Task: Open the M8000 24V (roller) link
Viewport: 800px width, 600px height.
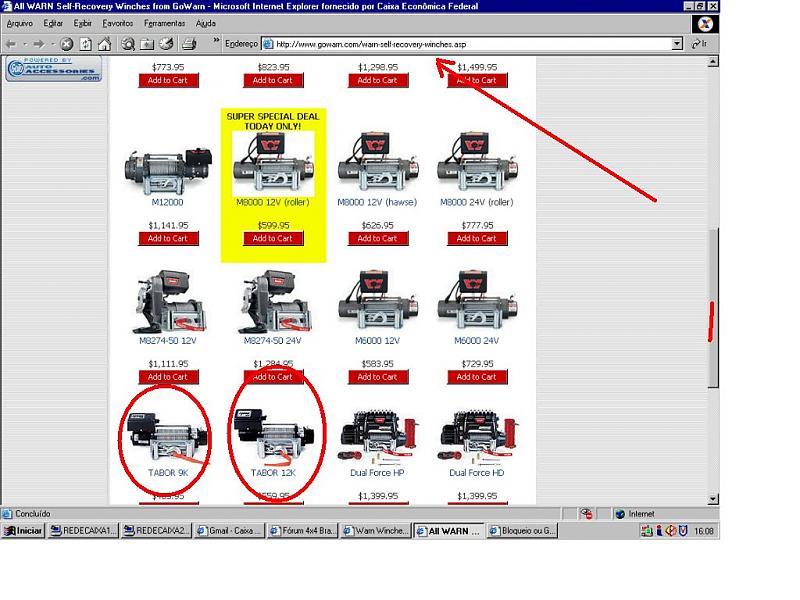Action: (x=477, y=203)
